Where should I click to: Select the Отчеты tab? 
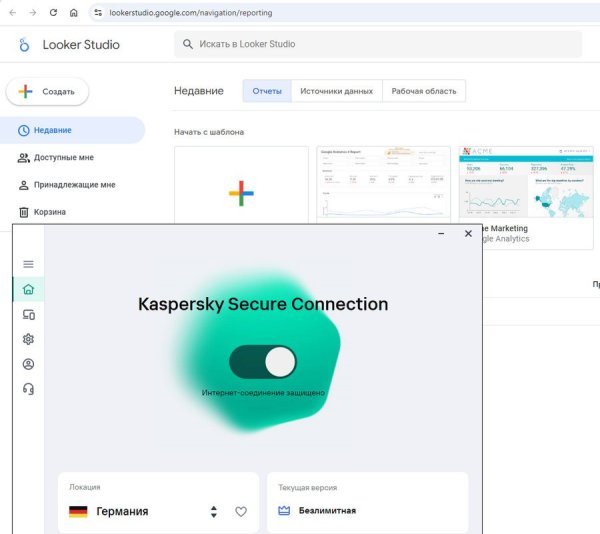pos(267,91)
